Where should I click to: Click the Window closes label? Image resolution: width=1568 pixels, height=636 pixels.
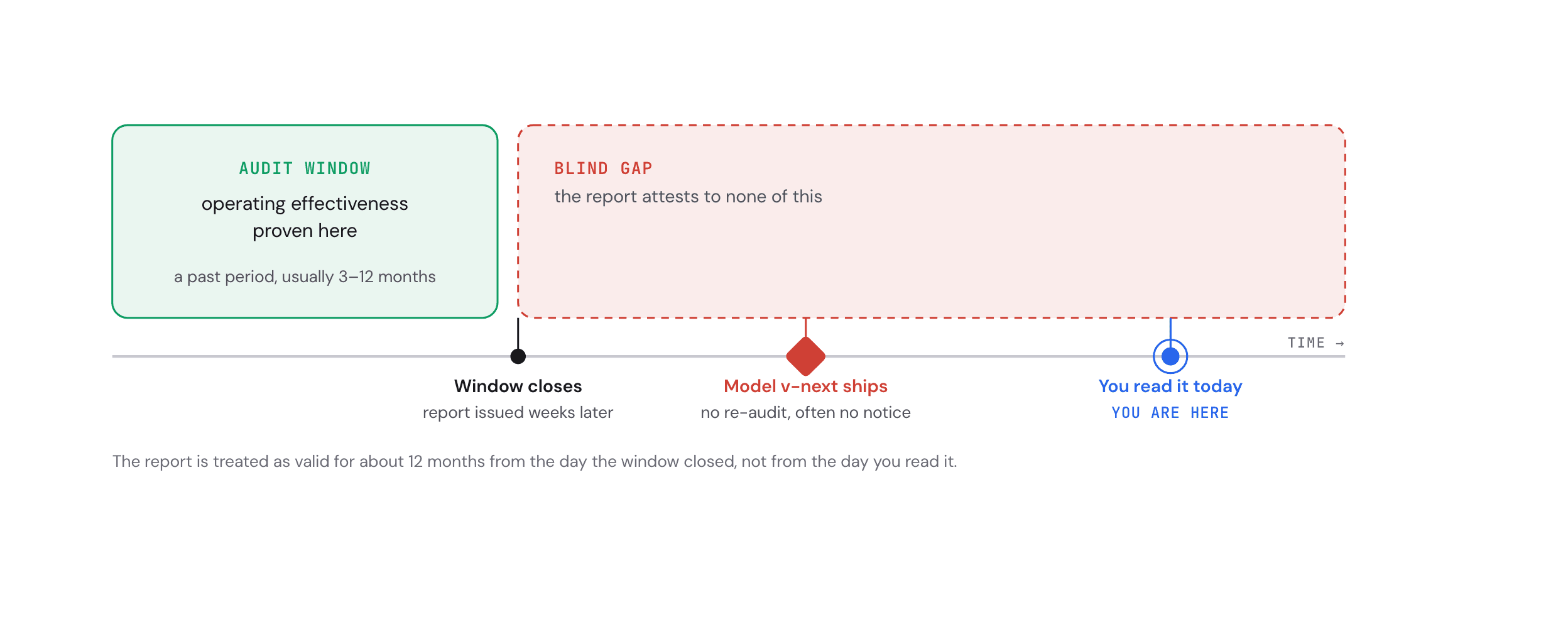pyautogui.click(x=518, y=386)
